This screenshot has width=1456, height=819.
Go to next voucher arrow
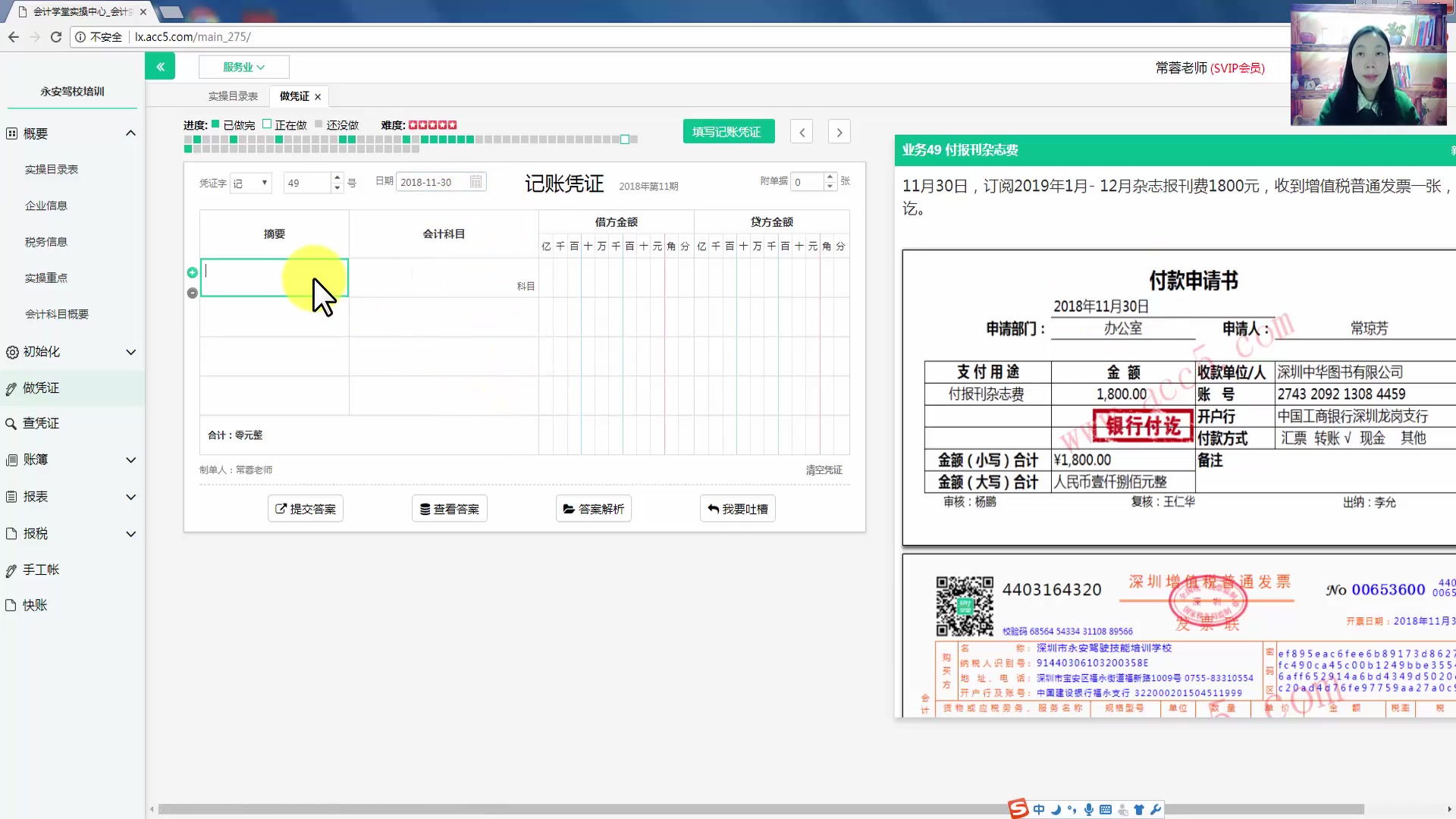[x=839, y=132]
